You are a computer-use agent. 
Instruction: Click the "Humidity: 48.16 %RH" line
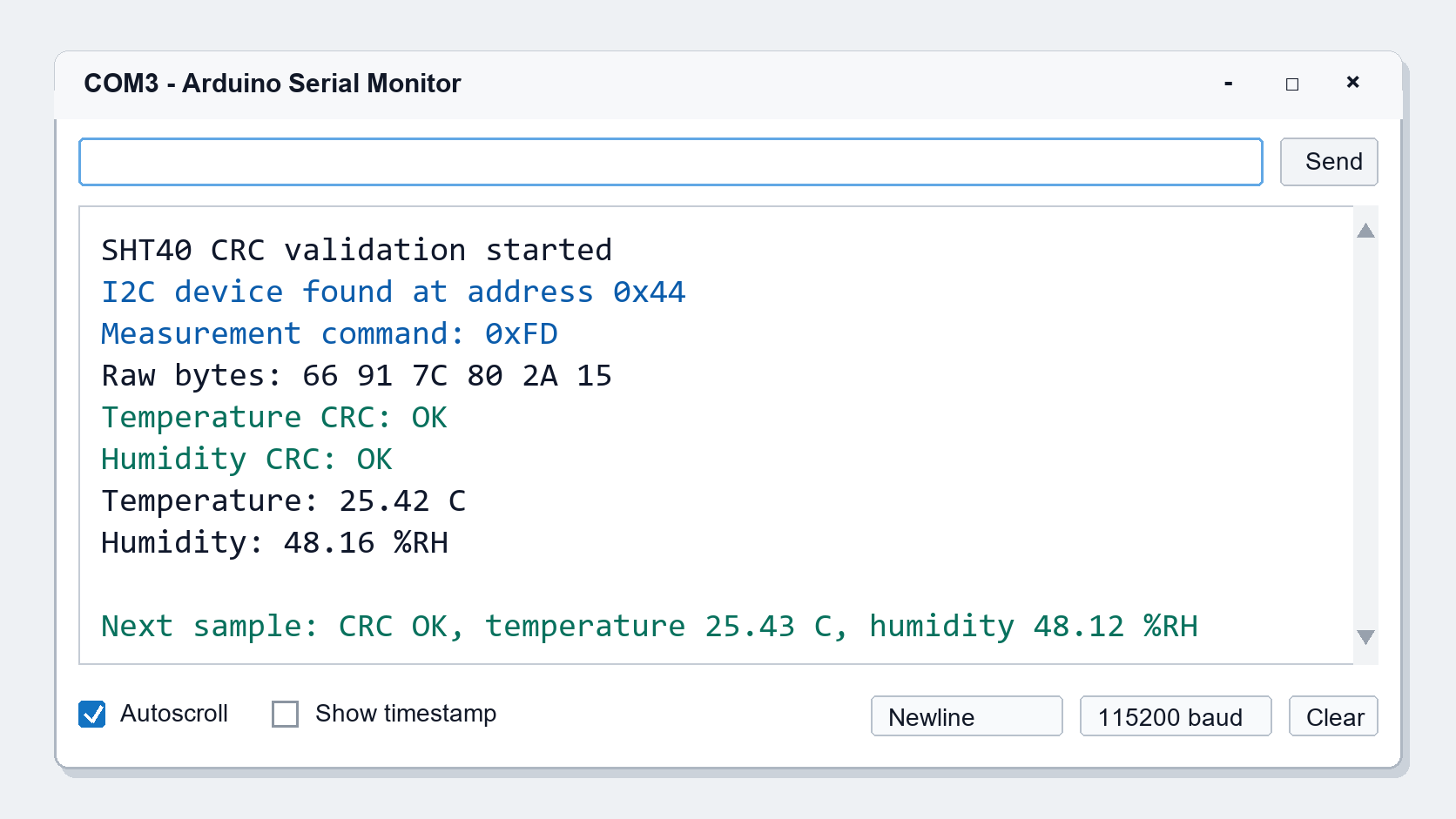coord(274,543)
